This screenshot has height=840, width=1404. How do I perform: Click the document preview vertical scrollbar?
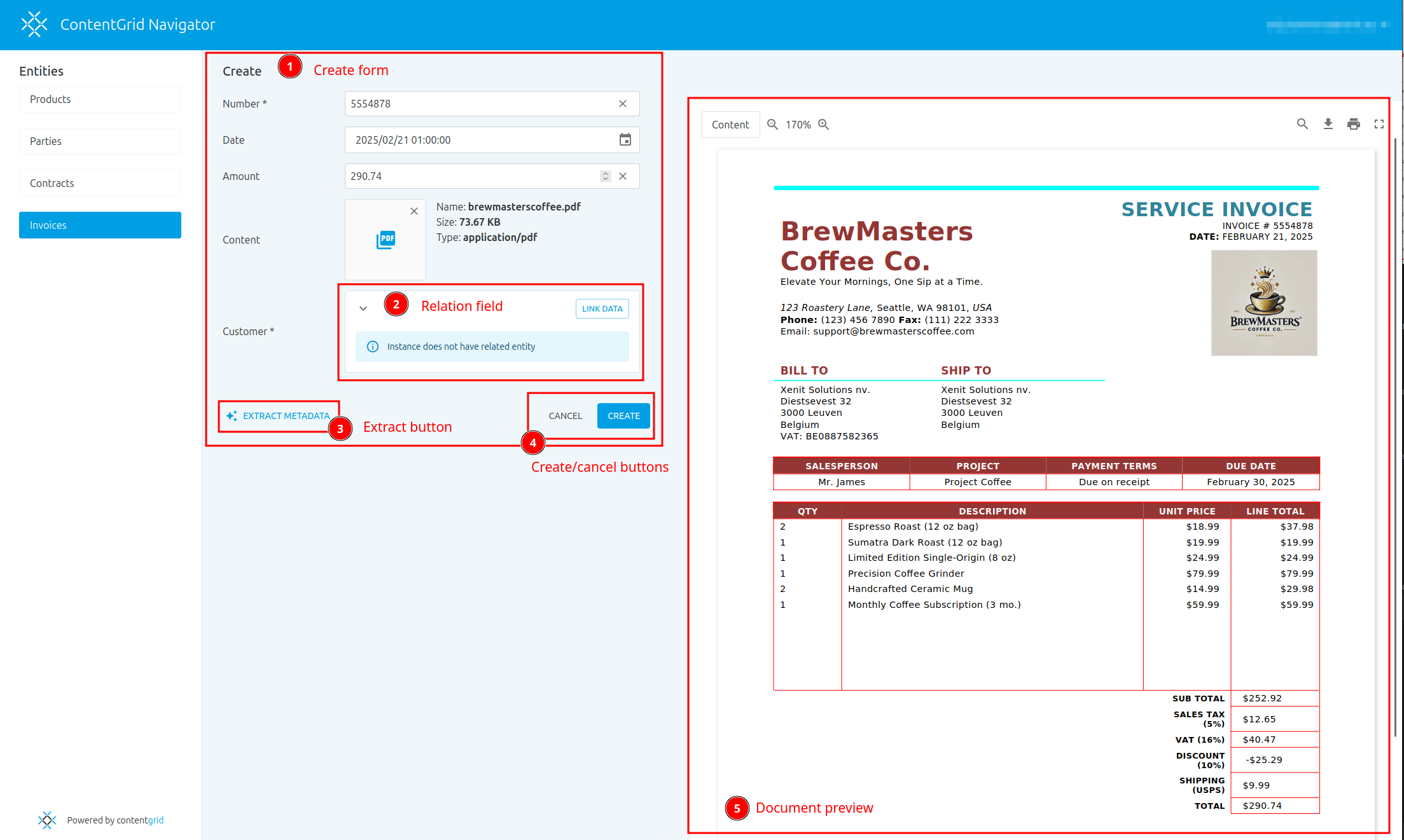click(x=1396, y=439)
